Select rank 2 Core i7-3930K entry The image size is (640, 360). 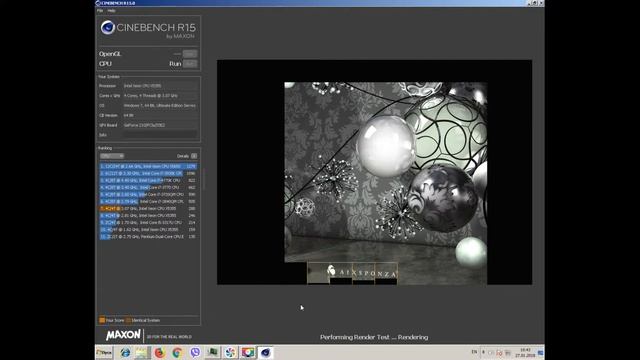(x=148, y=173)
